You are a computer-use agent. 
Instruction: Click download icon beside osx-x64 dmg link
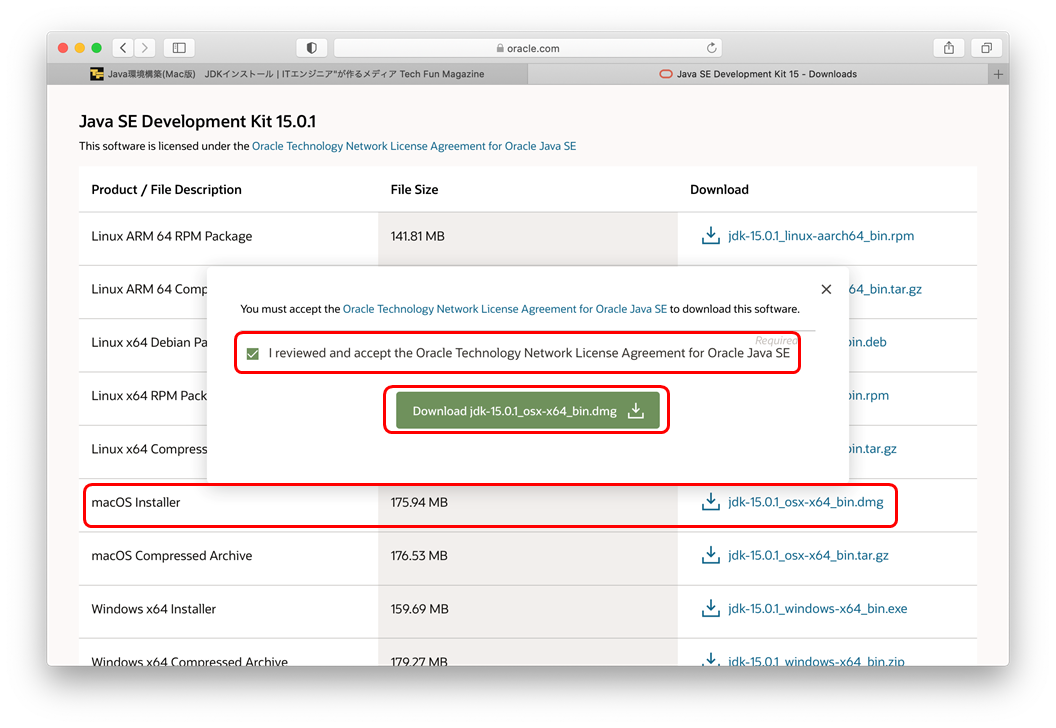tap(711, 502)
